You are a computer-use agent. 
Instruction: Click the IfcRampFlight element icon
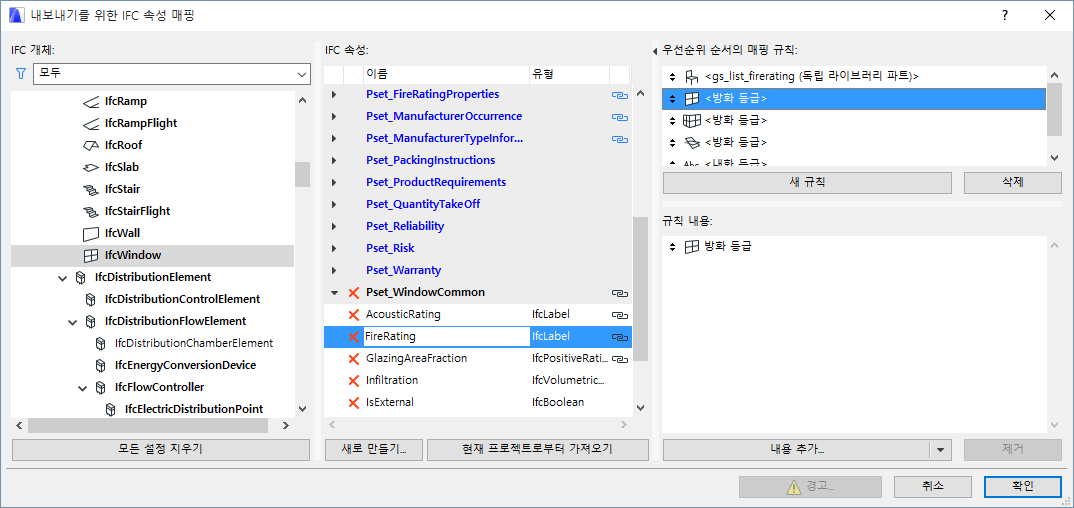(x=90, y=123)
